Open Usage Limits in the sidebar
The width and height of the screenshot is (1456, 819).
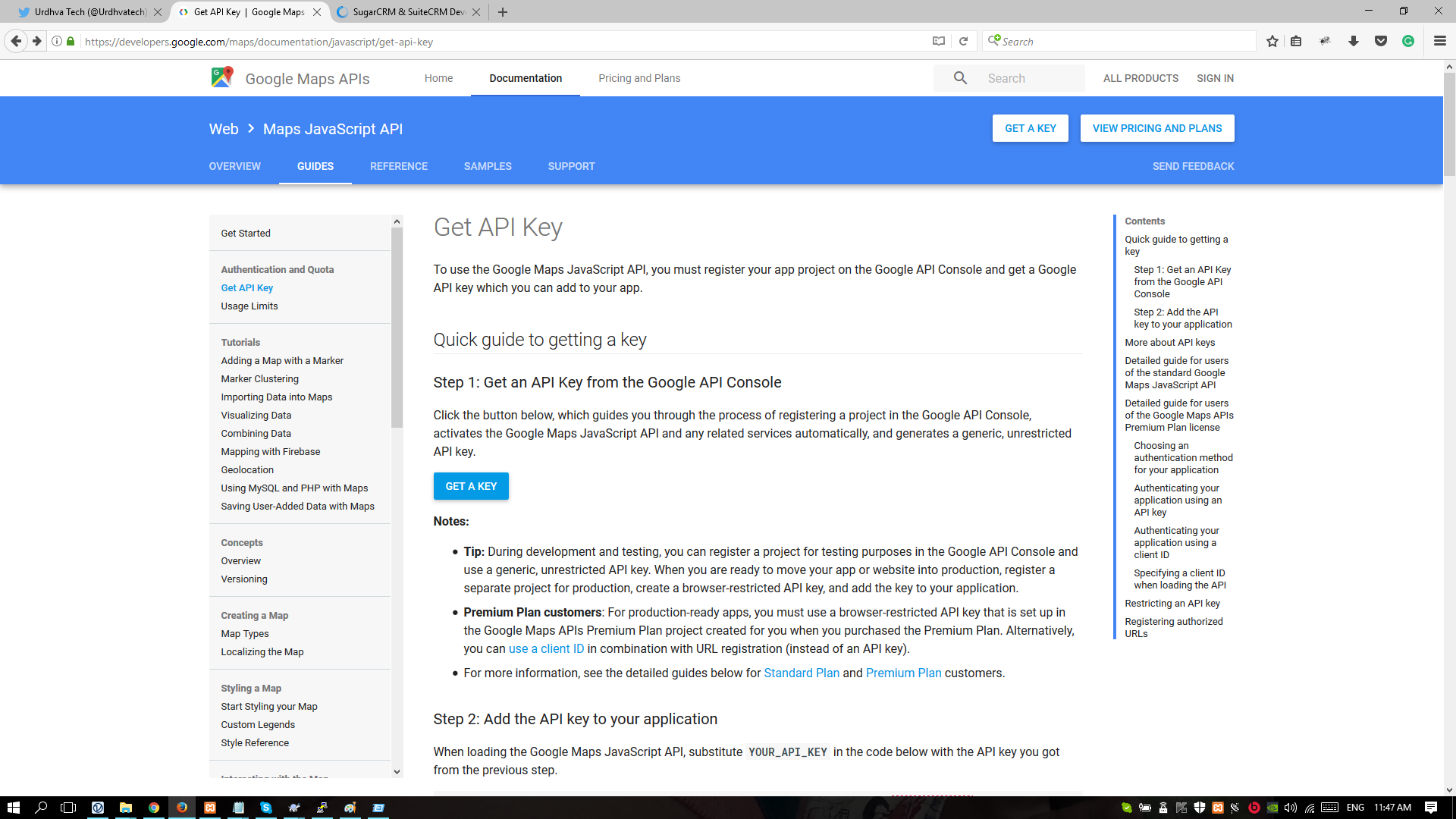(249, 306)
